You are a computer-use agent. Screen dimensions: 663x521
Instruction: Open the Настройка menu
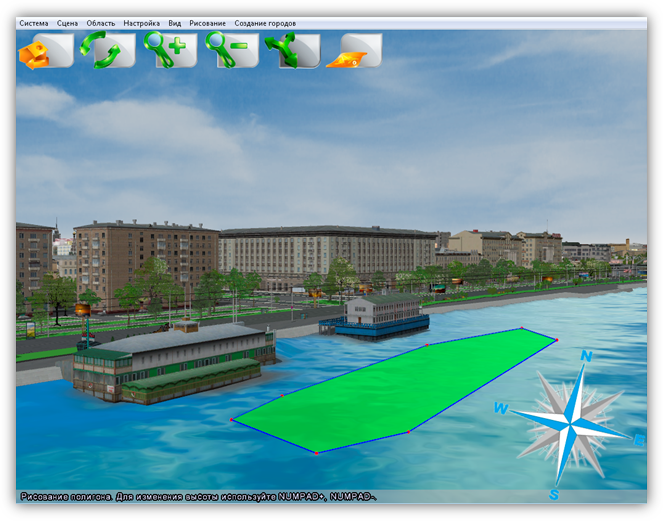pyautogui.click(x=142, y=22)
